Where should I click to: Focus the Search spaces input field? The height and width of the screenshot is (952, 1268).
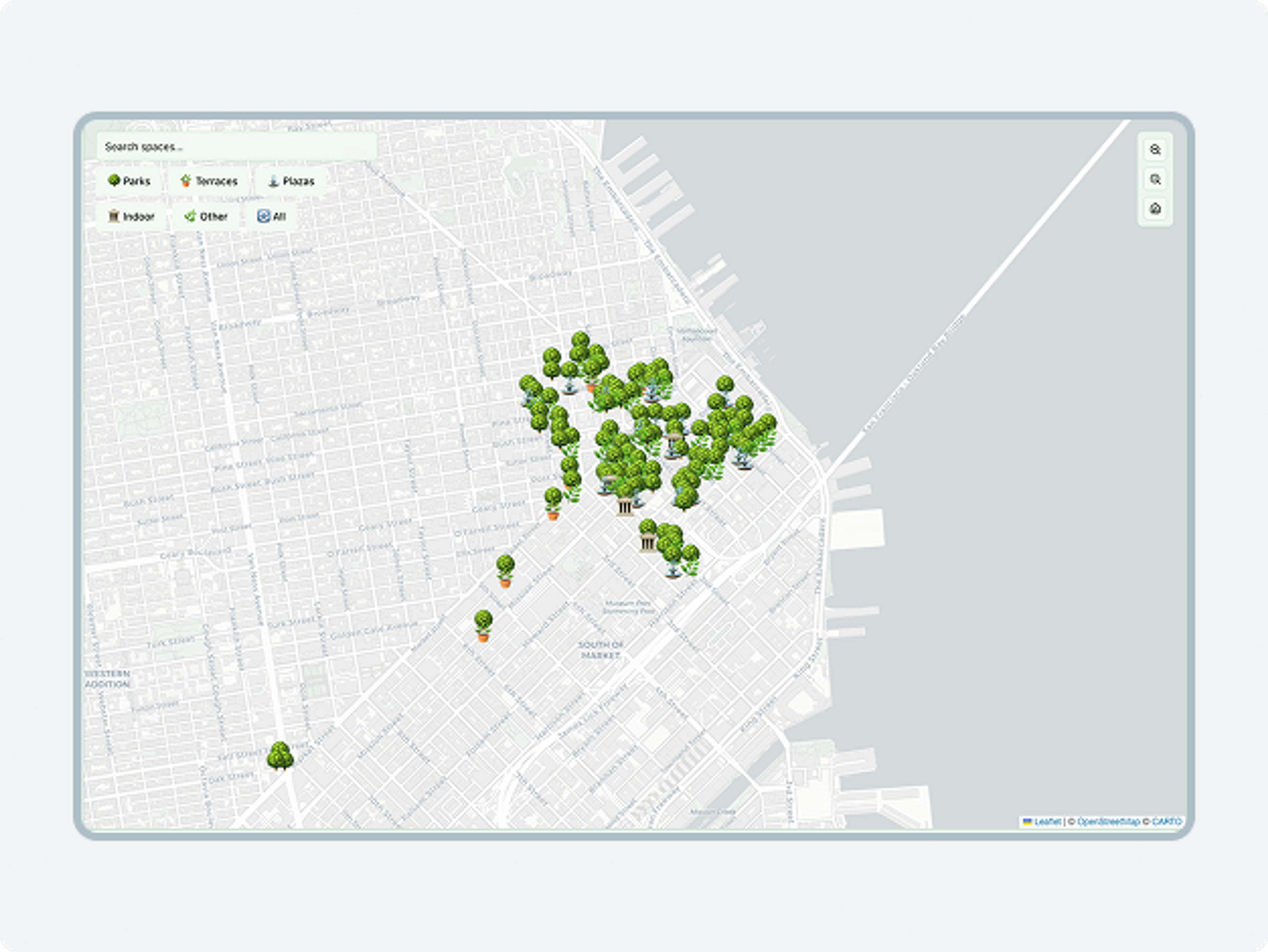click(x=236, y=147)
